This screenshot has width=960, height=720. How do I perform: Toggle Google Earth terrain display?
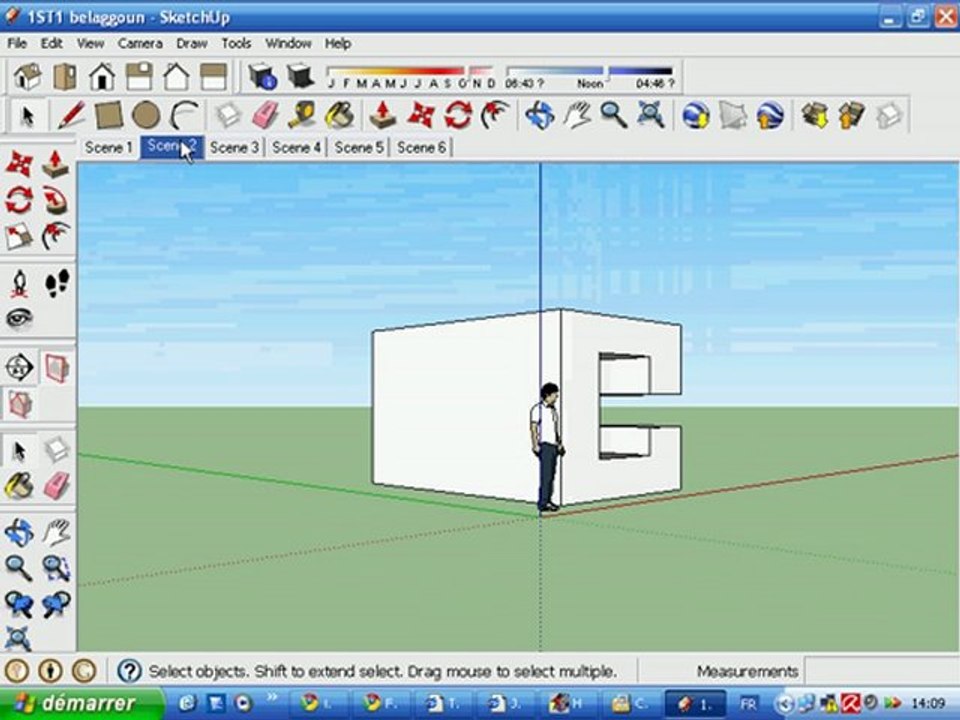tap(733, 115)
